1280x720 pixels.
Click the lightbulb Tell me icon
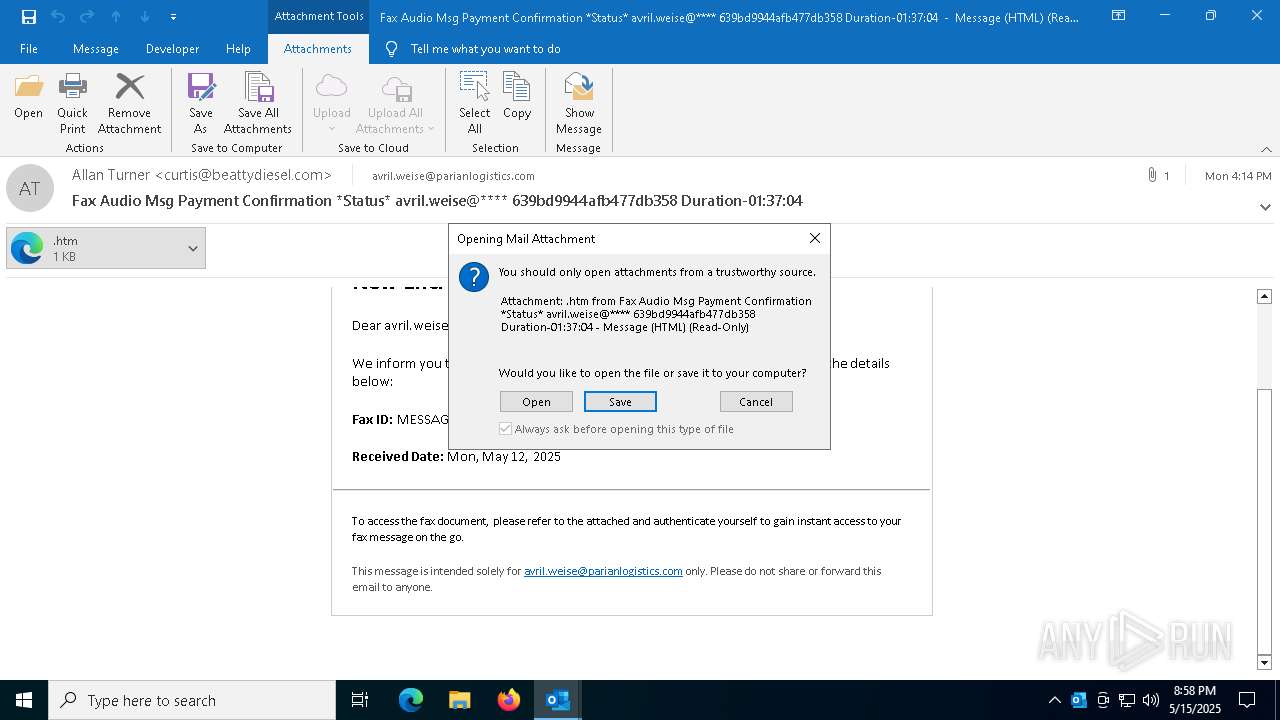click(x=391, y=49)
